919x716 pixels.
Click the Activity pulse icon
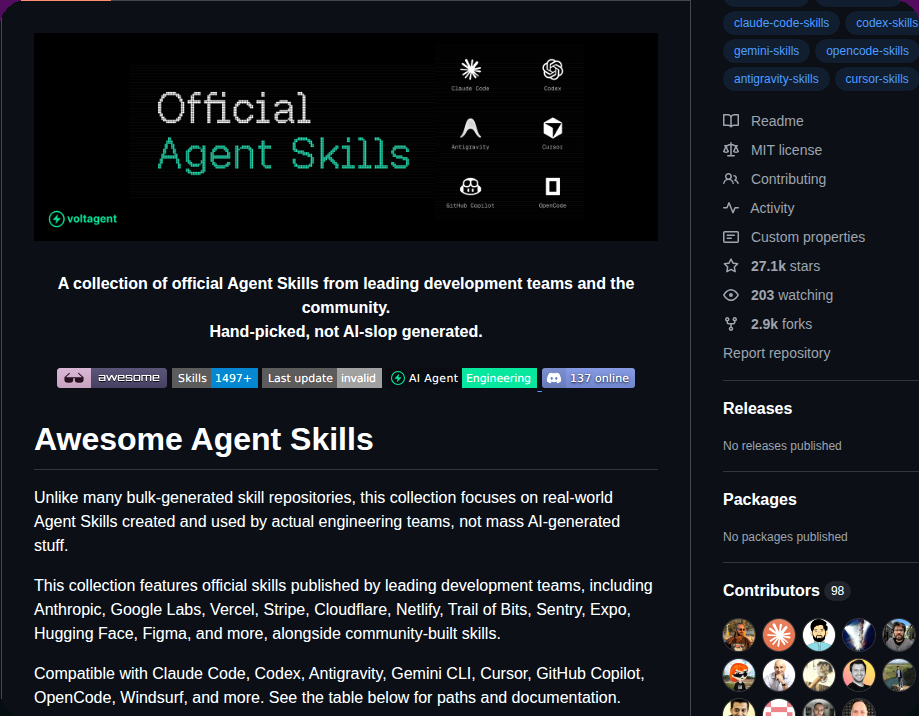pos(731,208)
